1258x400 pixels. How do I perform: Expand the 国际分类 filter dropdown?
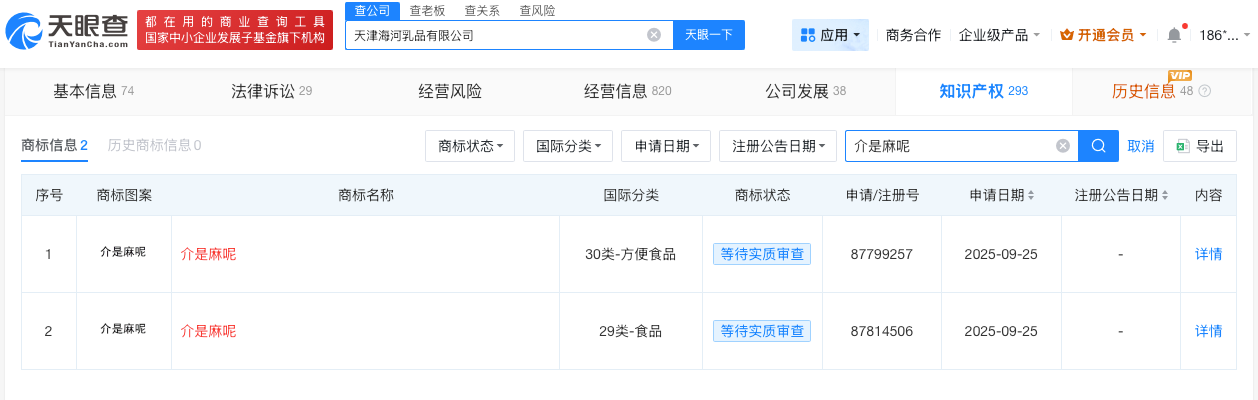568,146
